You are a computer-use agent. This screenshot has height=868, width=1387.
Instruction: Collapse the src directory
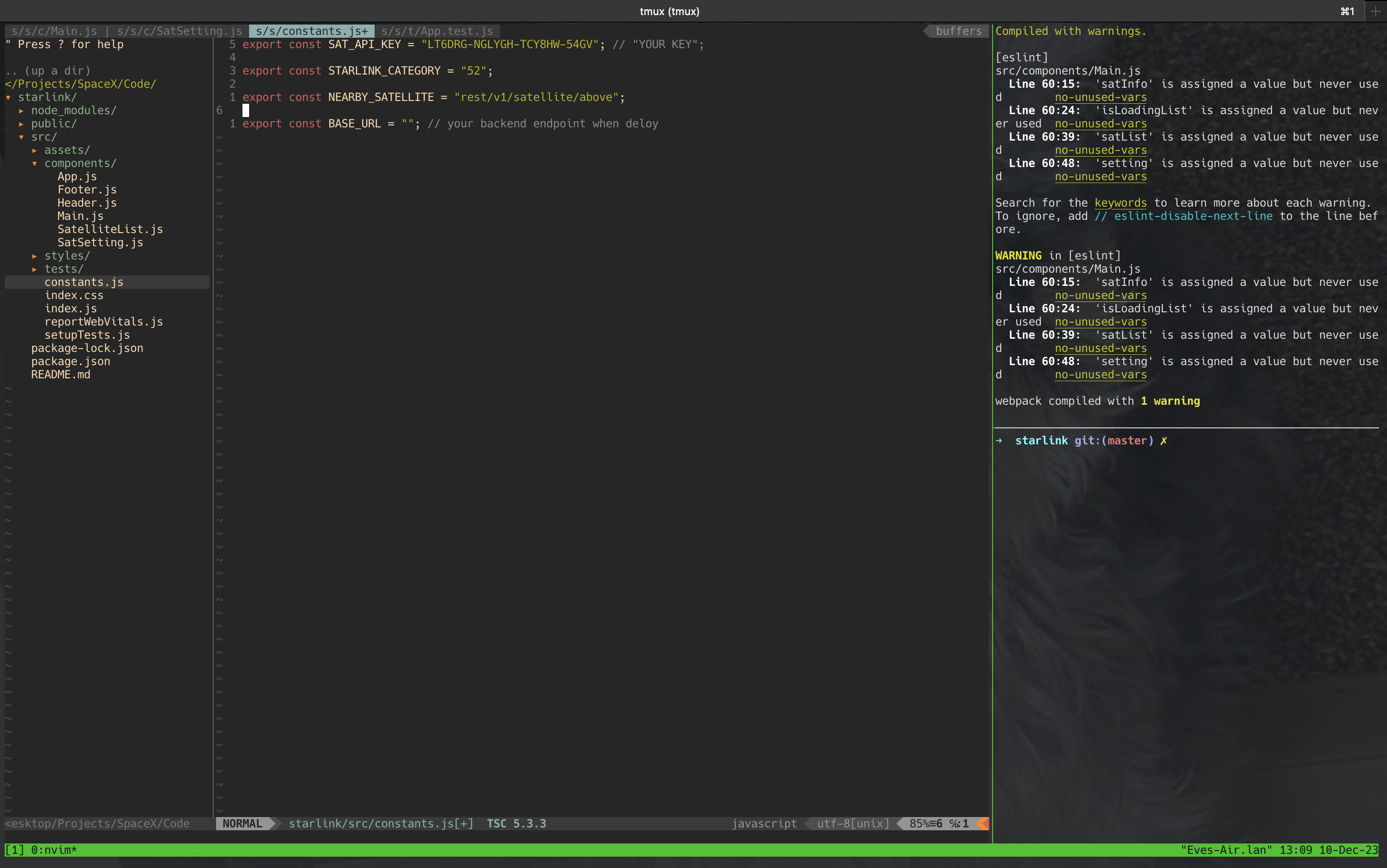pyautogui.click(x=43, y=137)
